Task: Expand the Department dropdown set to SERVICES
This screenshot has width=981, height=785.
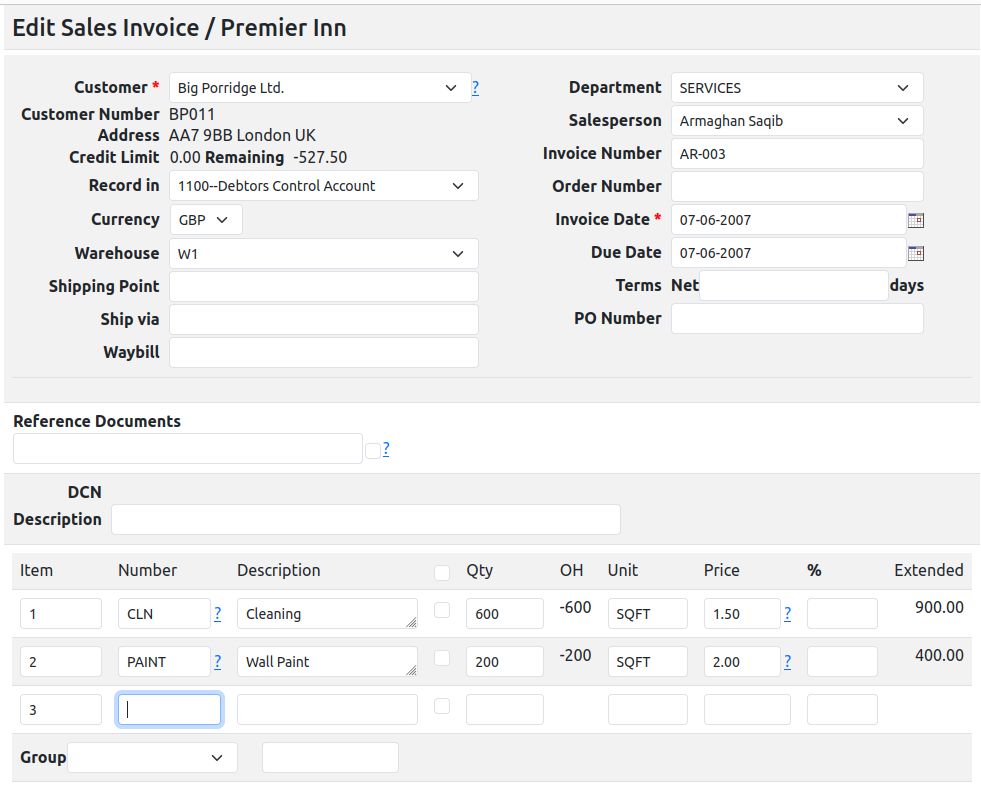Action: [796, 88]
